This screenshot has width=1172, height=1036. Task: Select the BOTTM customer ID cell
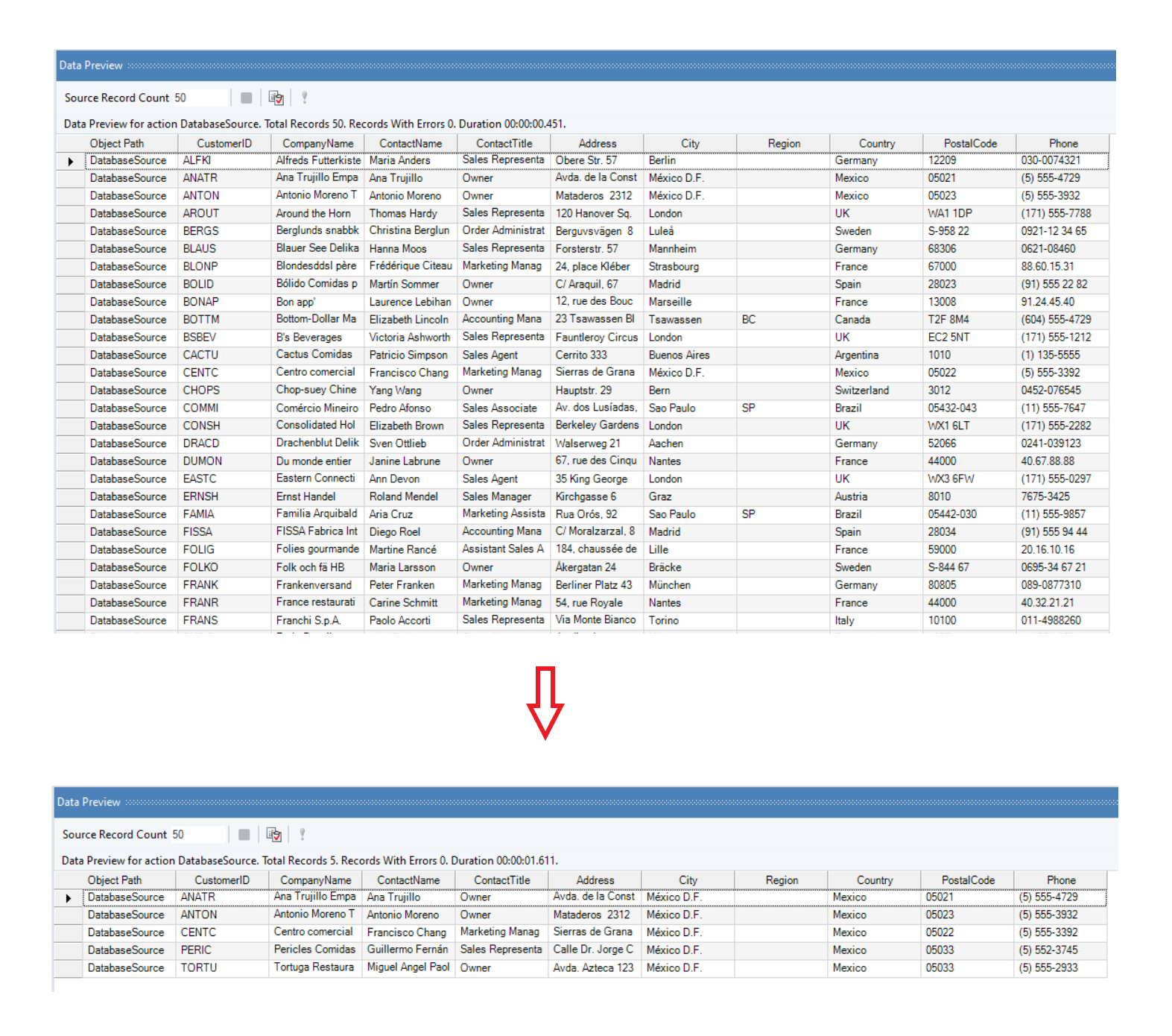click(201, 320)
